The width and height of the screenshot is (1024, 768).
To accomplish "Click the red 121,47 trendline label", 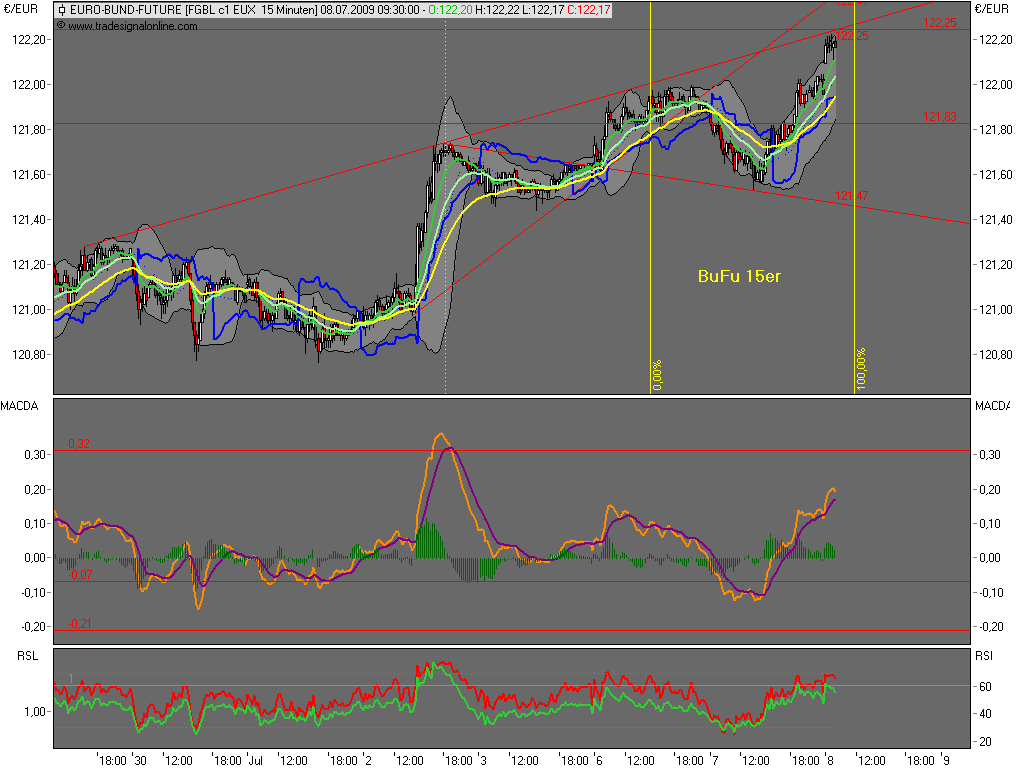I will click(852, 196).
